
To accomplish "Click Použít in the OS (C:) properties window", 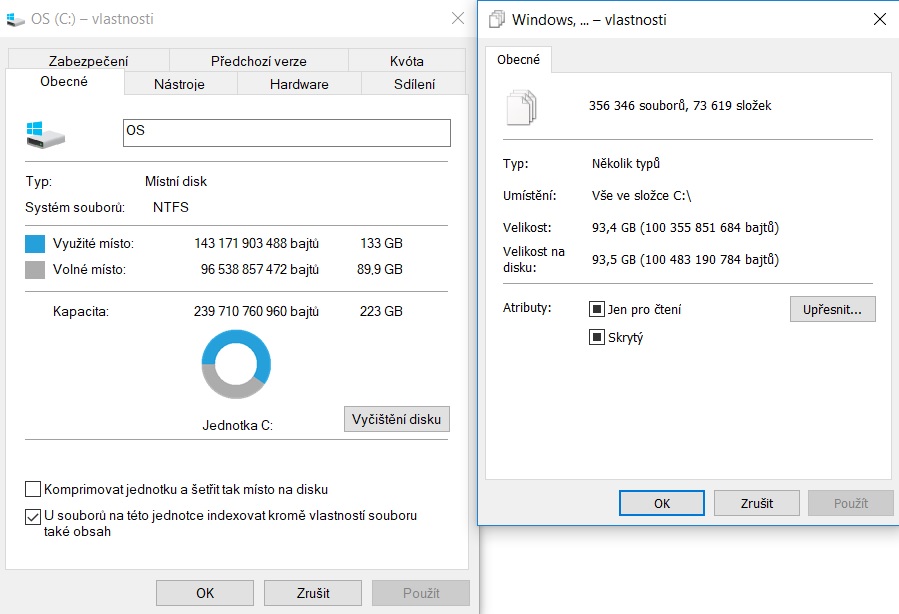I will point(421,593).
